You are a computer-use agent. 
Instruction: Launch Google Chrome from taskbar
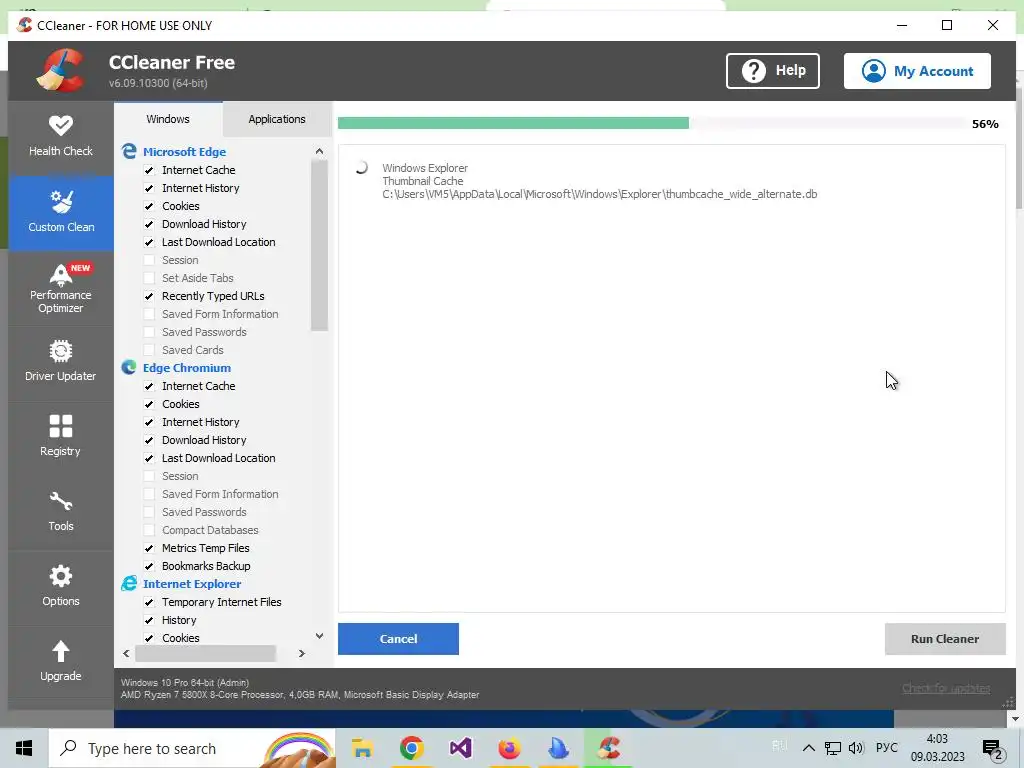[411, 748]
